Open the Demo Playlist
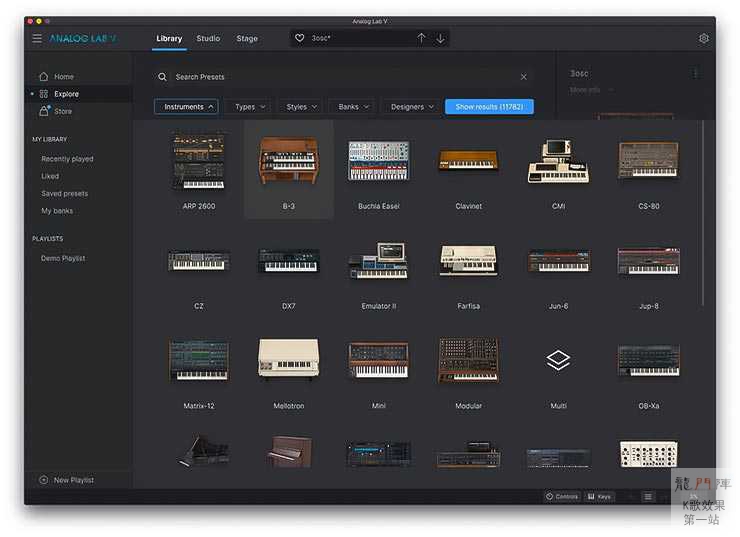This screenshot has height=537, width=740. [63, 258]
